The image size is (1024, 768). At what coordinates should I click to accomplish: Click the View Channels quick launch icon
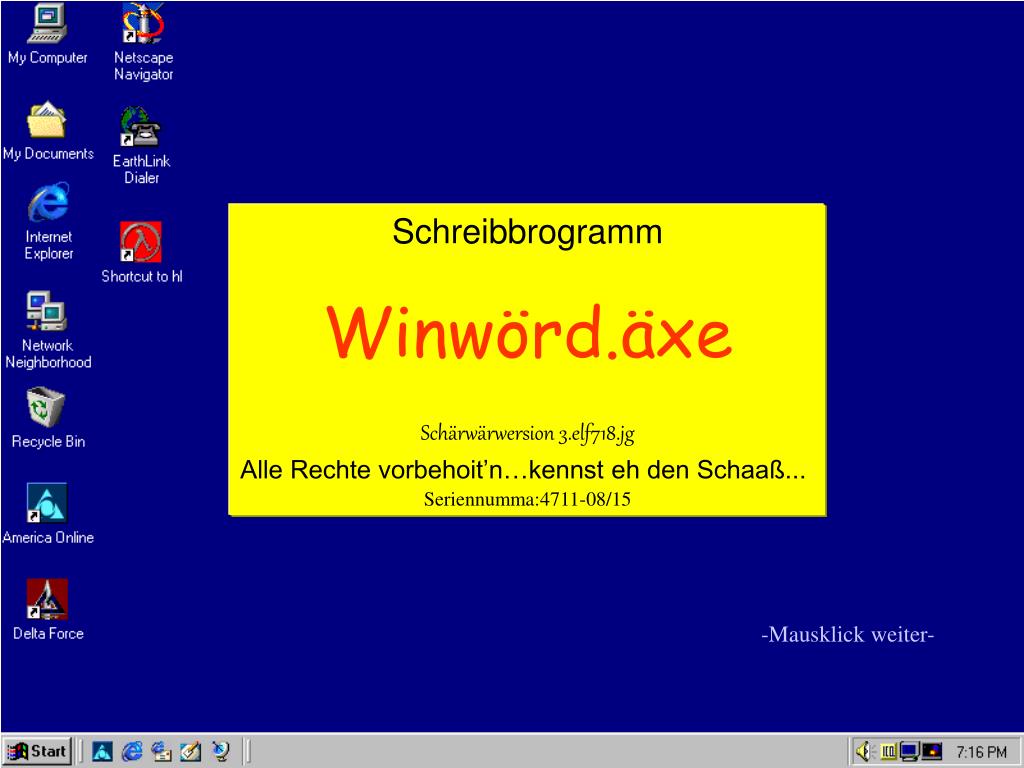click(221, 752)
